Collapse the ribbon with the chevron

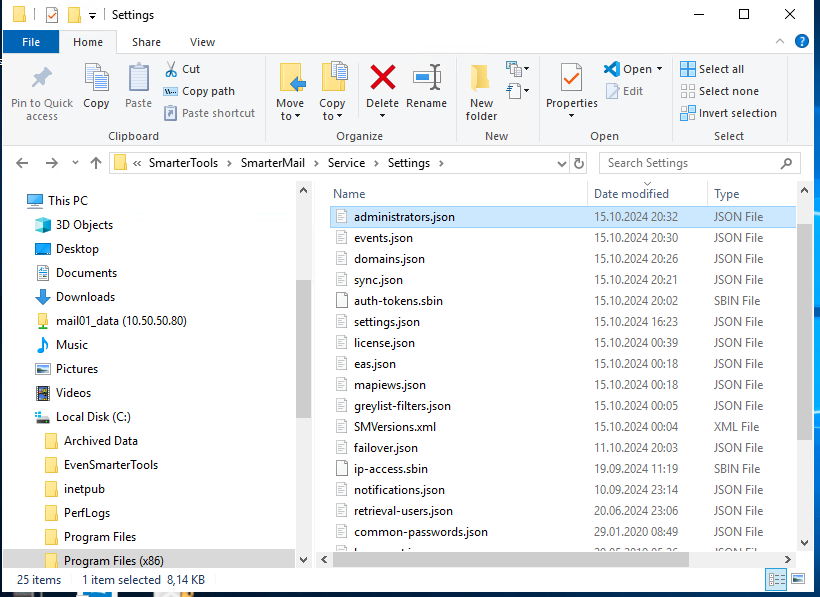(780, 42)
